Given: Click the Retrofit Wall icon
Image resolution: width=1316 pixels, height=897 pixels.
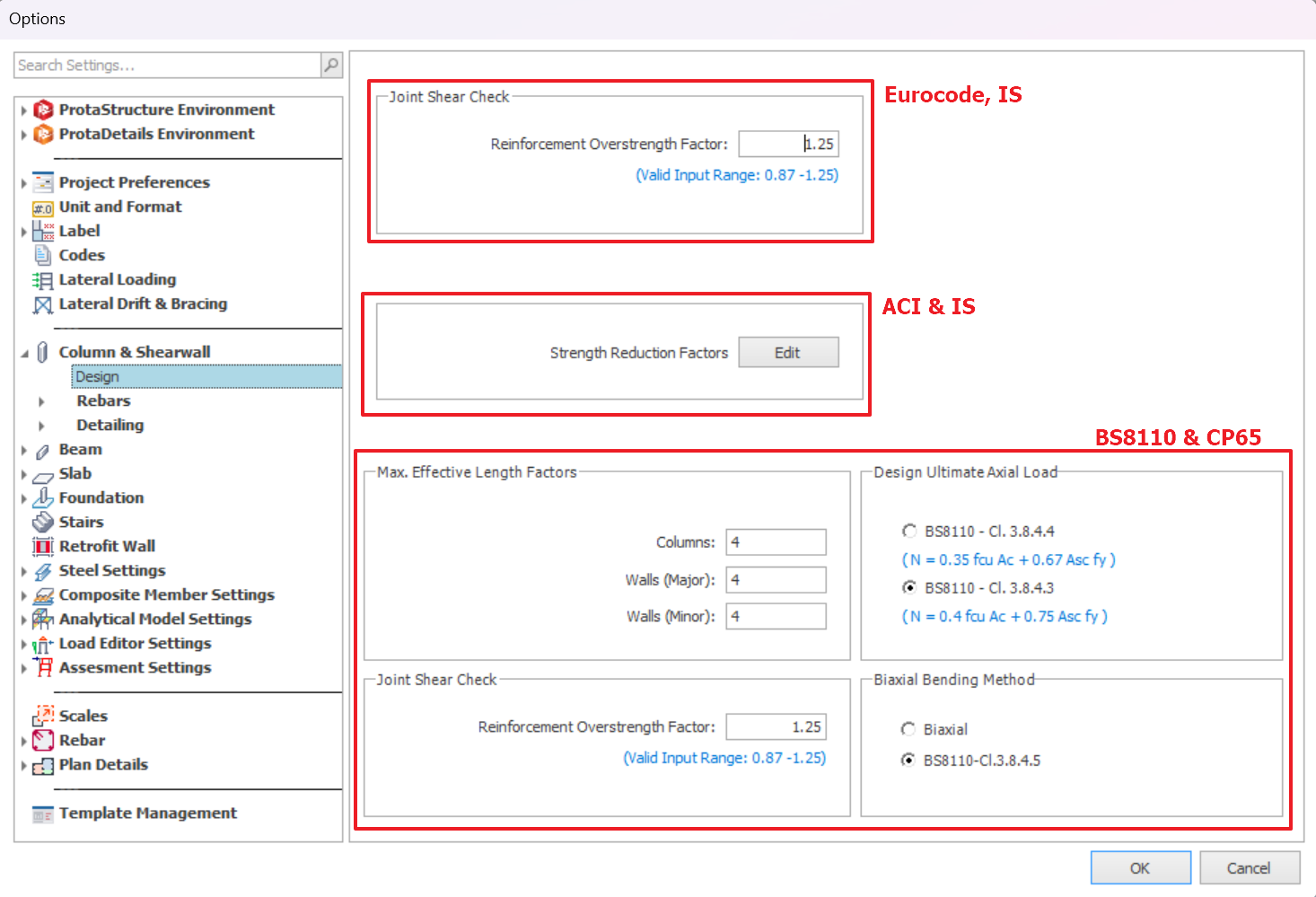Looking at the screenshot, I should coord(43,547).
